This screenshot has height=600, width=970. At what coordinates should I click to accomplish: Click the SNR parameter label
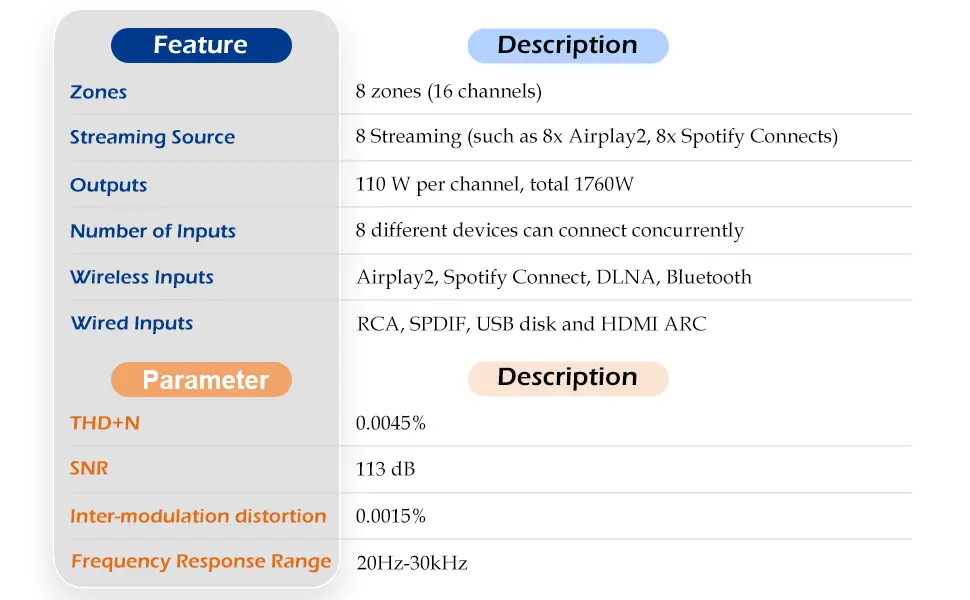89,469
